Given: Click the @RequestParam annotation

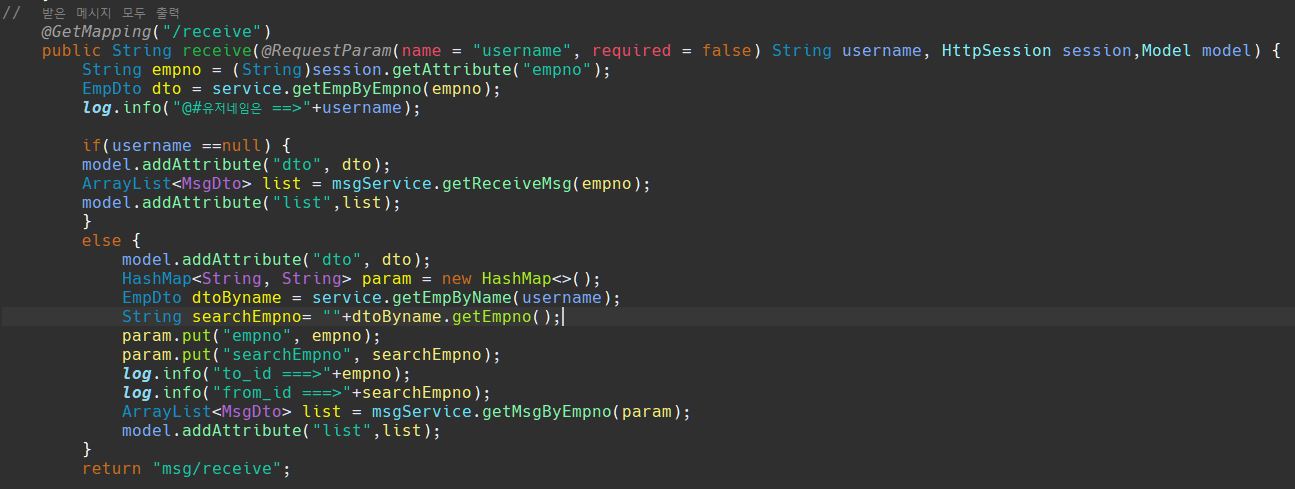Looking at the screenshot, I should pyautogui.click(x=326, y=51).
